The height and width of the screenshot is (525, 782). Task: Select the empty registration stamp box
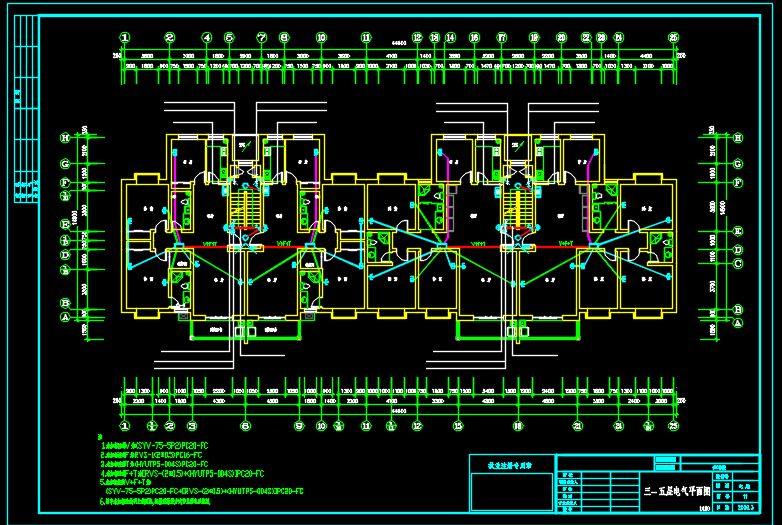coord(512,492)
